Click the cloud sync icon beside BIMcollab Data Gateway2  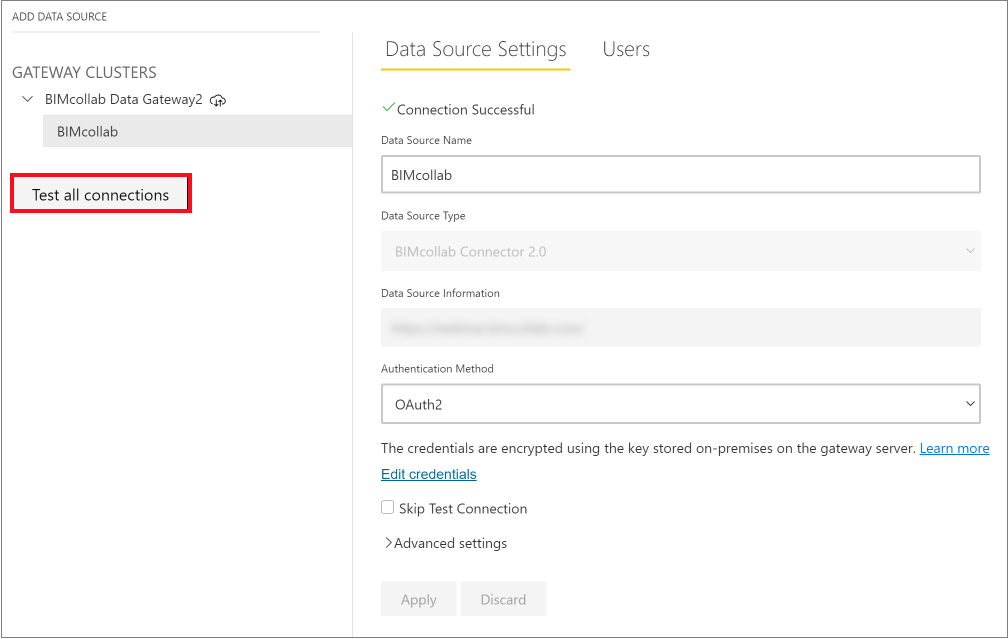point(218,100)
